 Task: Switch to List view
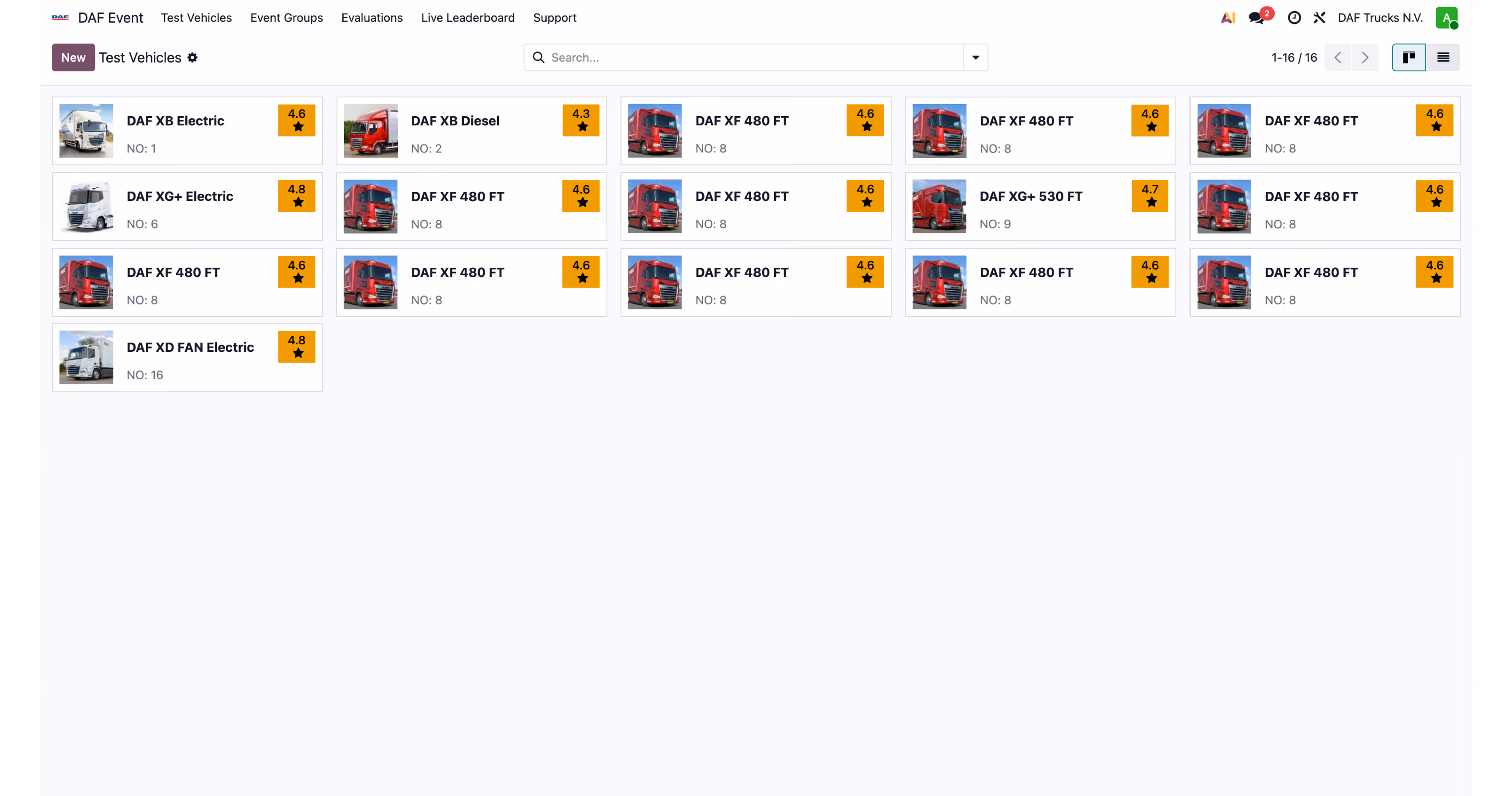1443,58
